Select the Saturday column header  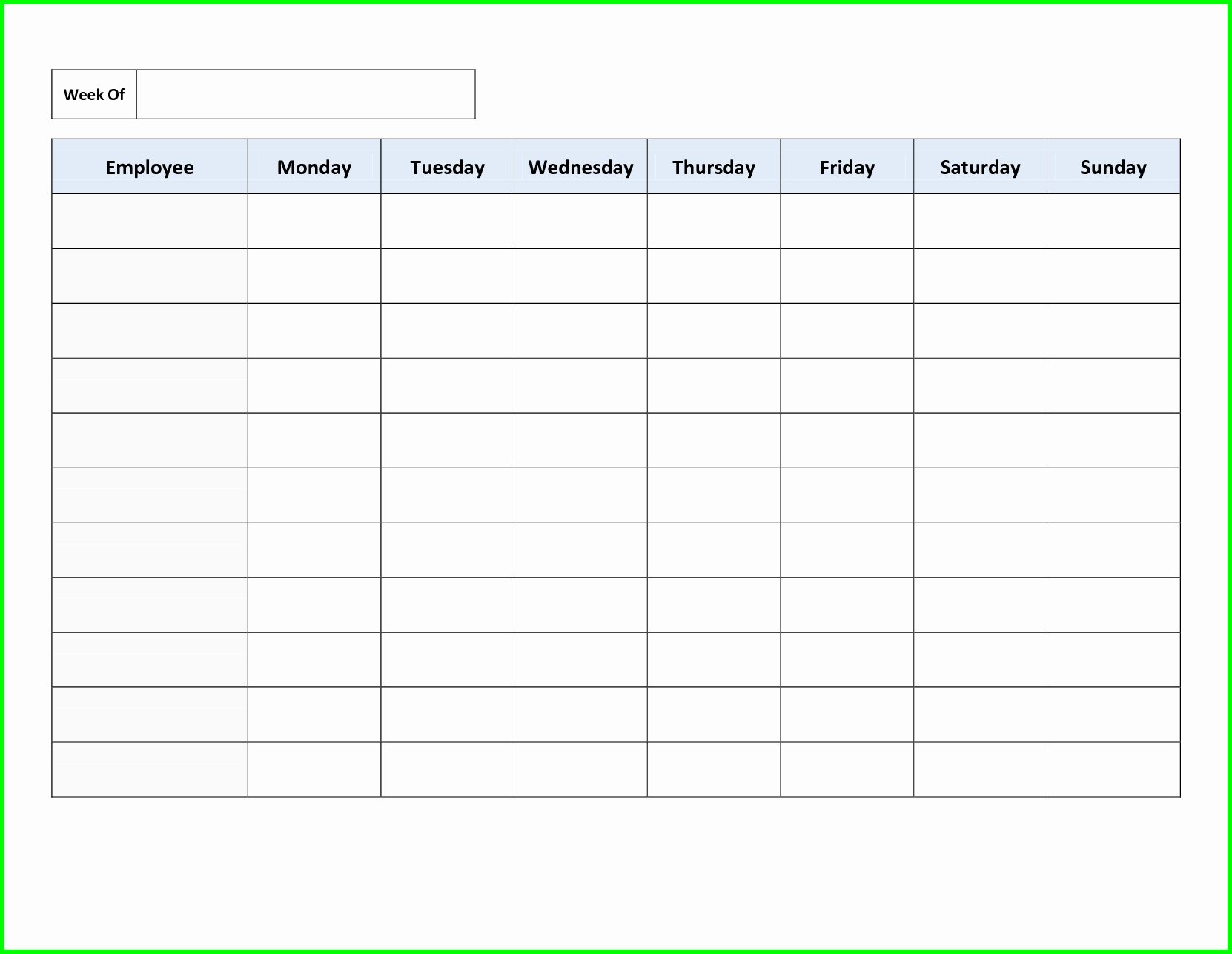pos(981,167)
